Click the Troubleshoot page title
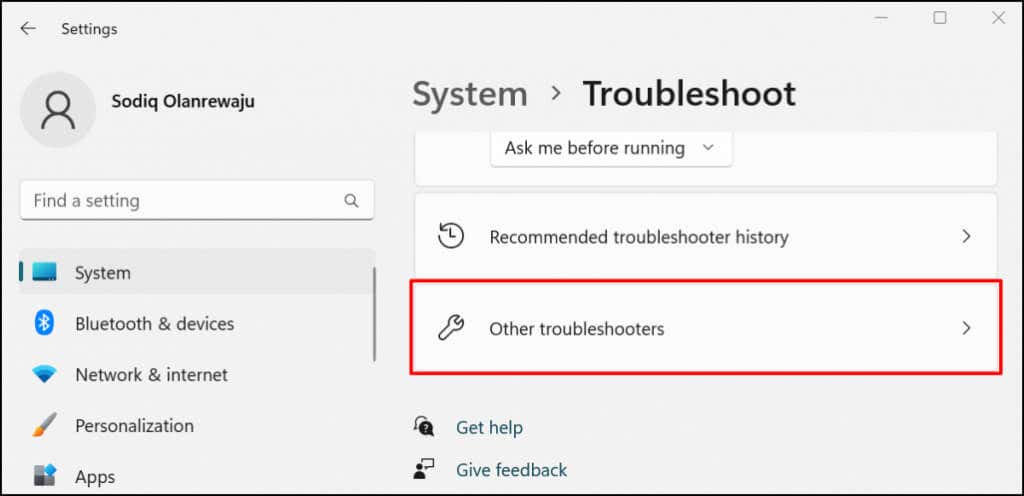 point(689,94)
